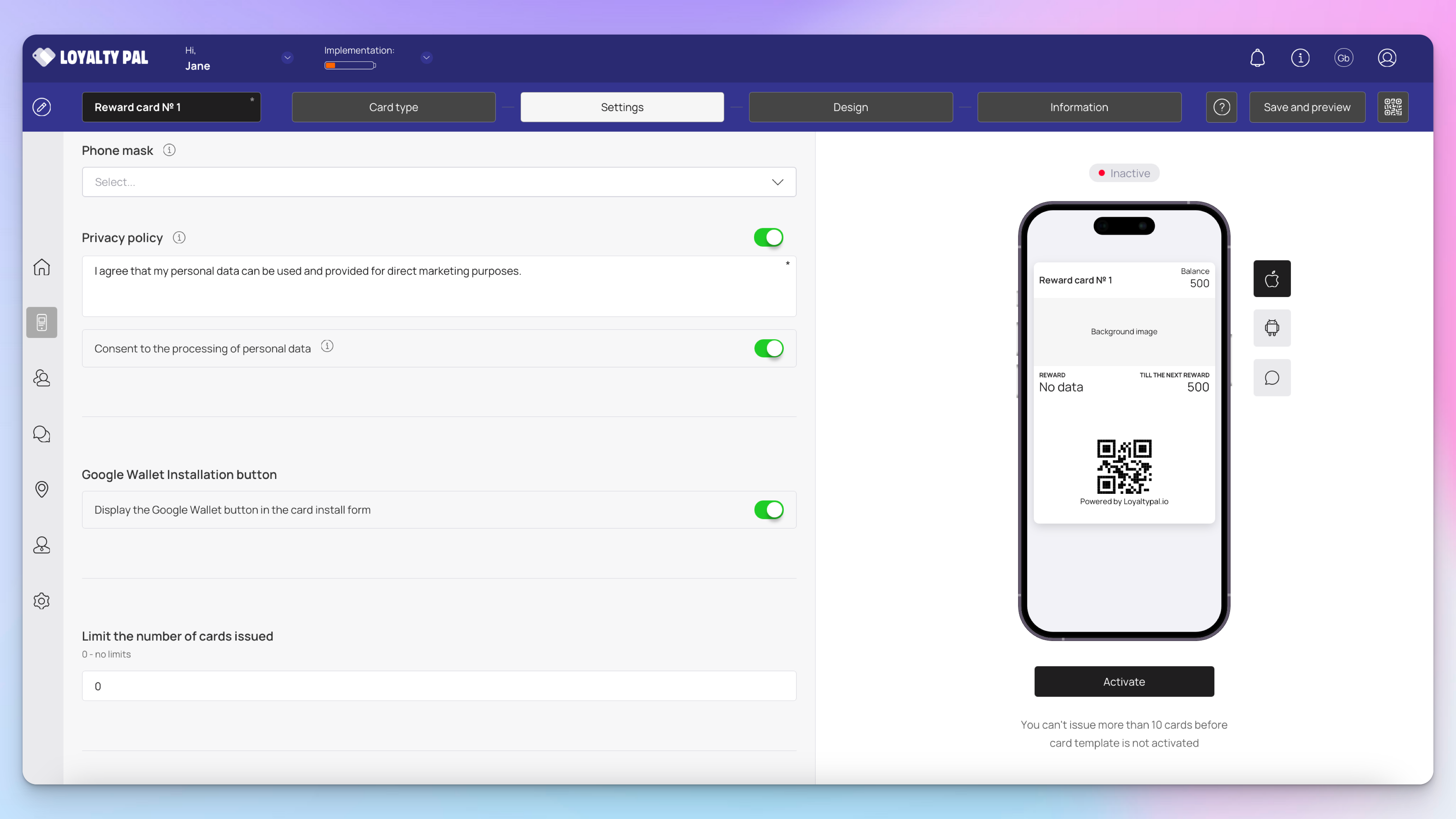Open the location pin sidebar icon

(x=41, y=489)
